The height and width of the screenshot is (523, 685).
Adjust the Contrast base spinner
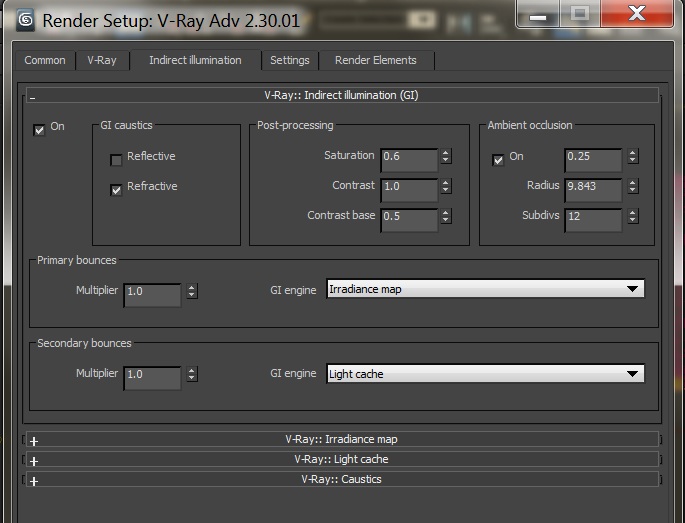[x=446, y=216]
